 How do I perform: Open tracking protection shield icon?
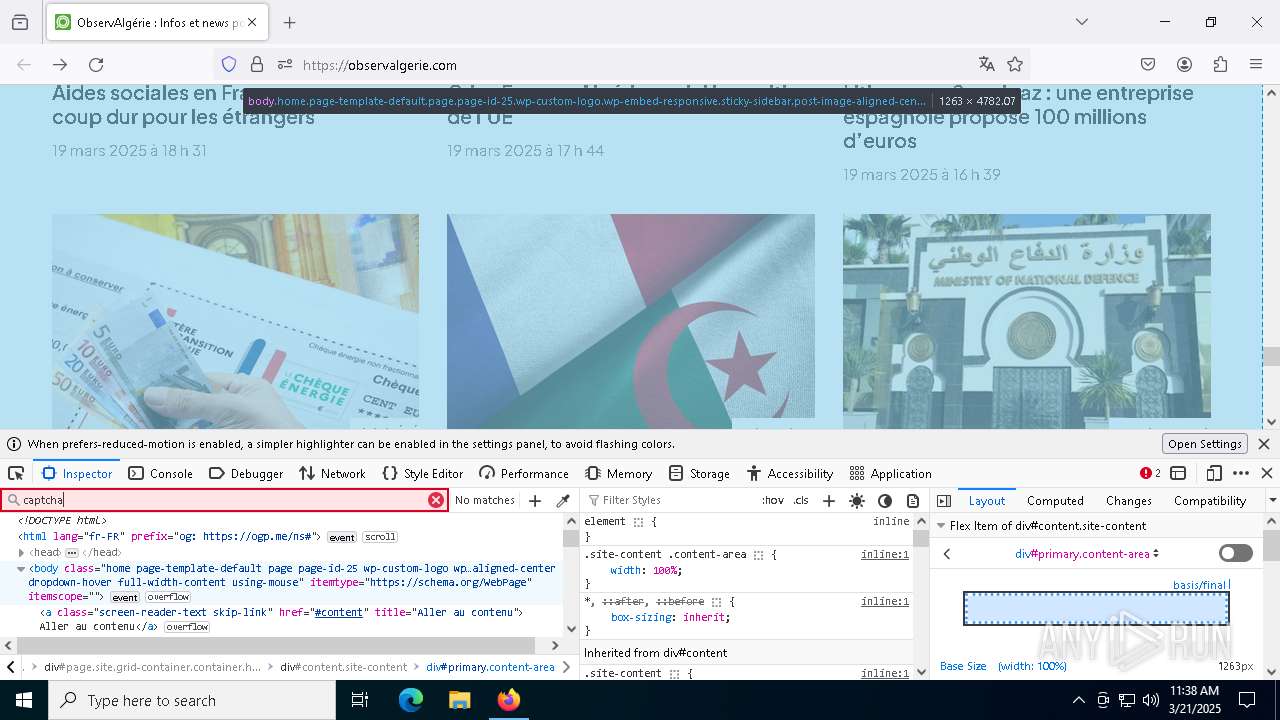[x=229, y=64]
